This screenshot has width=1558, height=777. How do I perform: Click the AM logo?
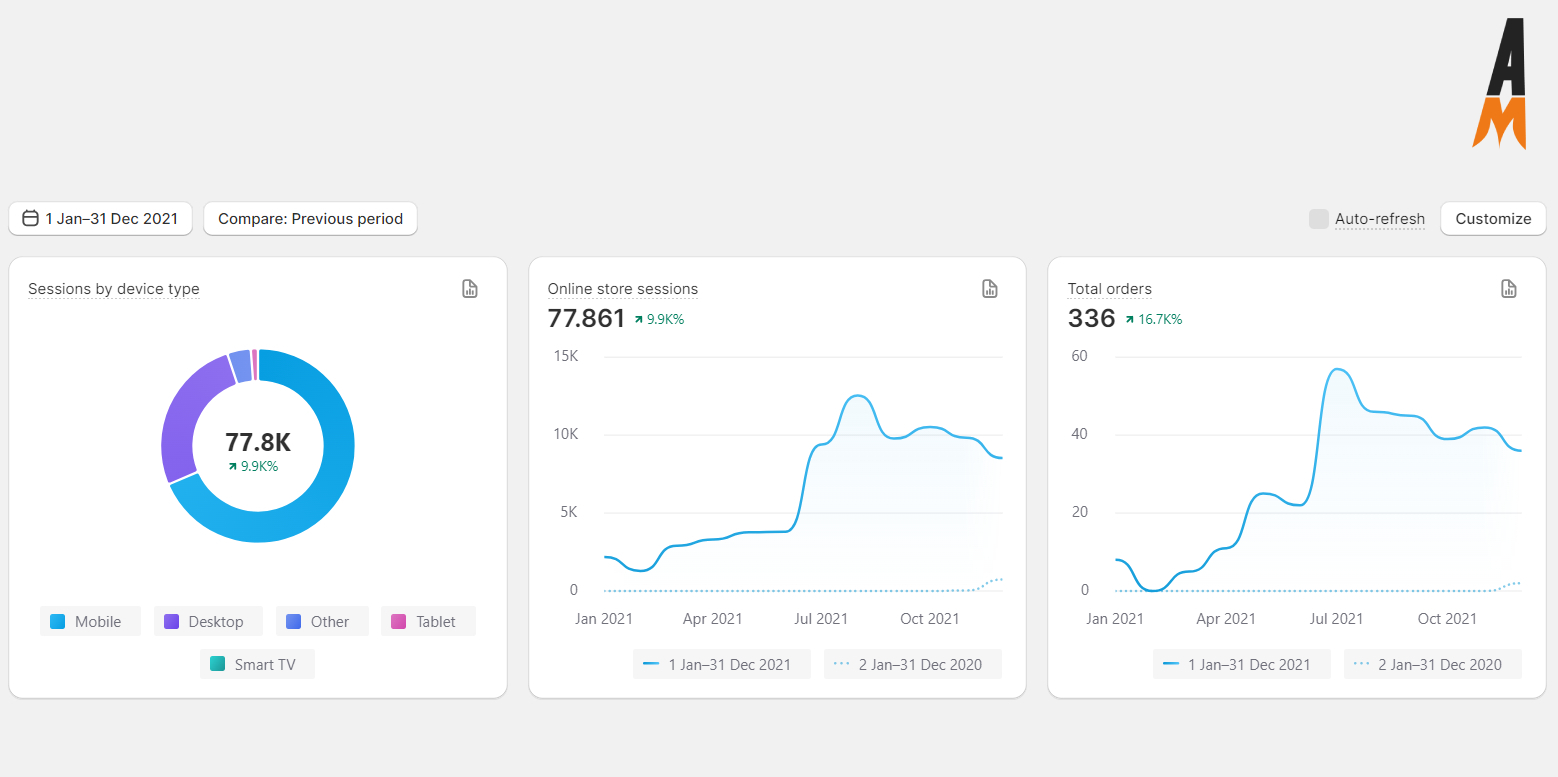(1501, 83)
